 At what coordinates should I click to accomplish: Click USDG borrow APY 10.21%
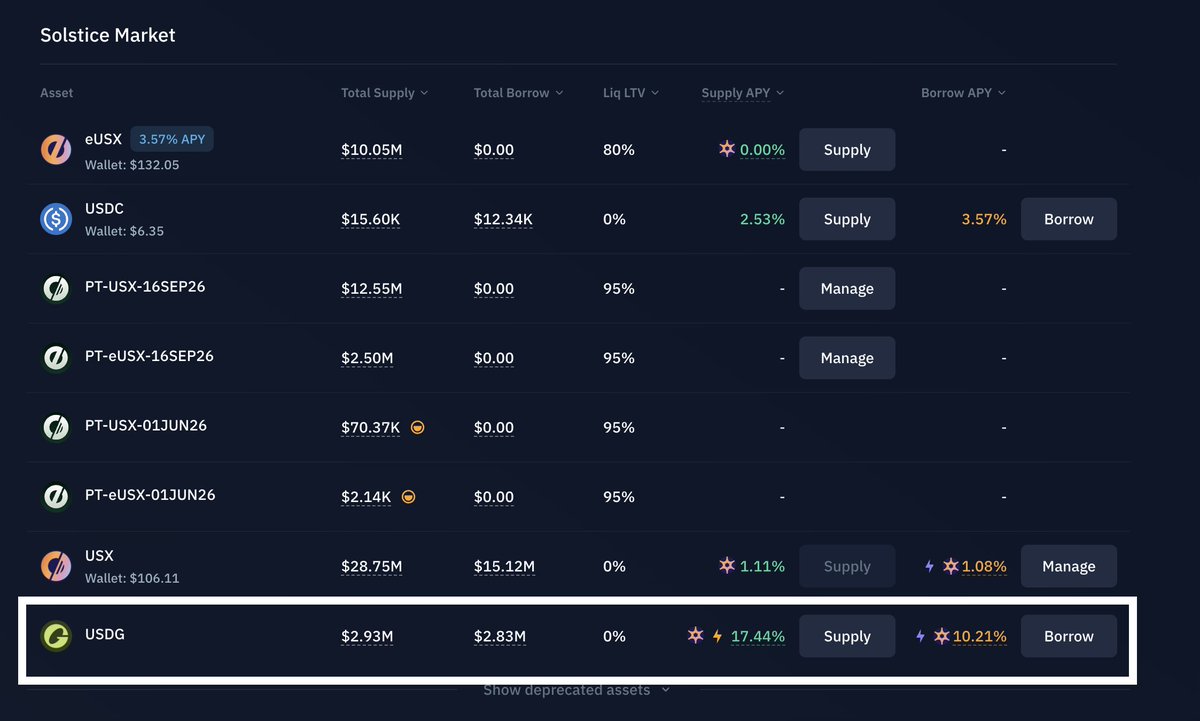point(980,636)
